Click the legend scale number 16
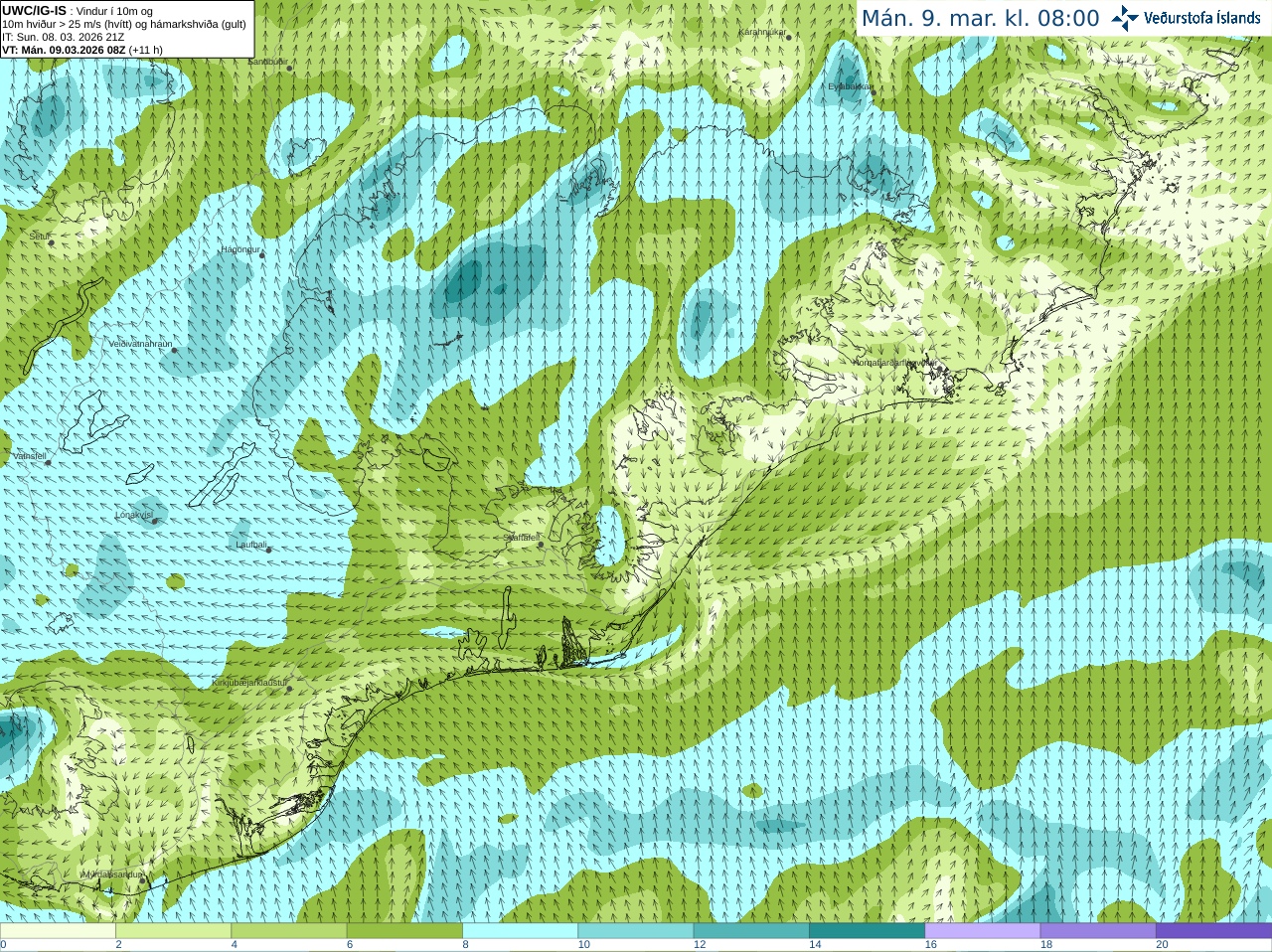 [x=931, y=944]
